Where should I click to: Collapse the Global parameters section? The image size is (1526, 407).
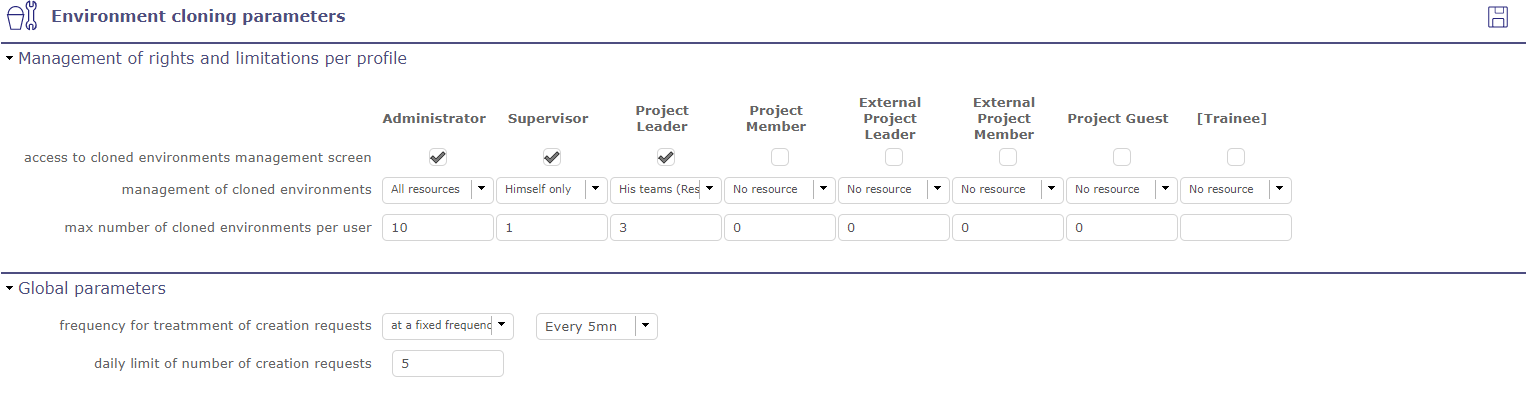pos(10,289)
